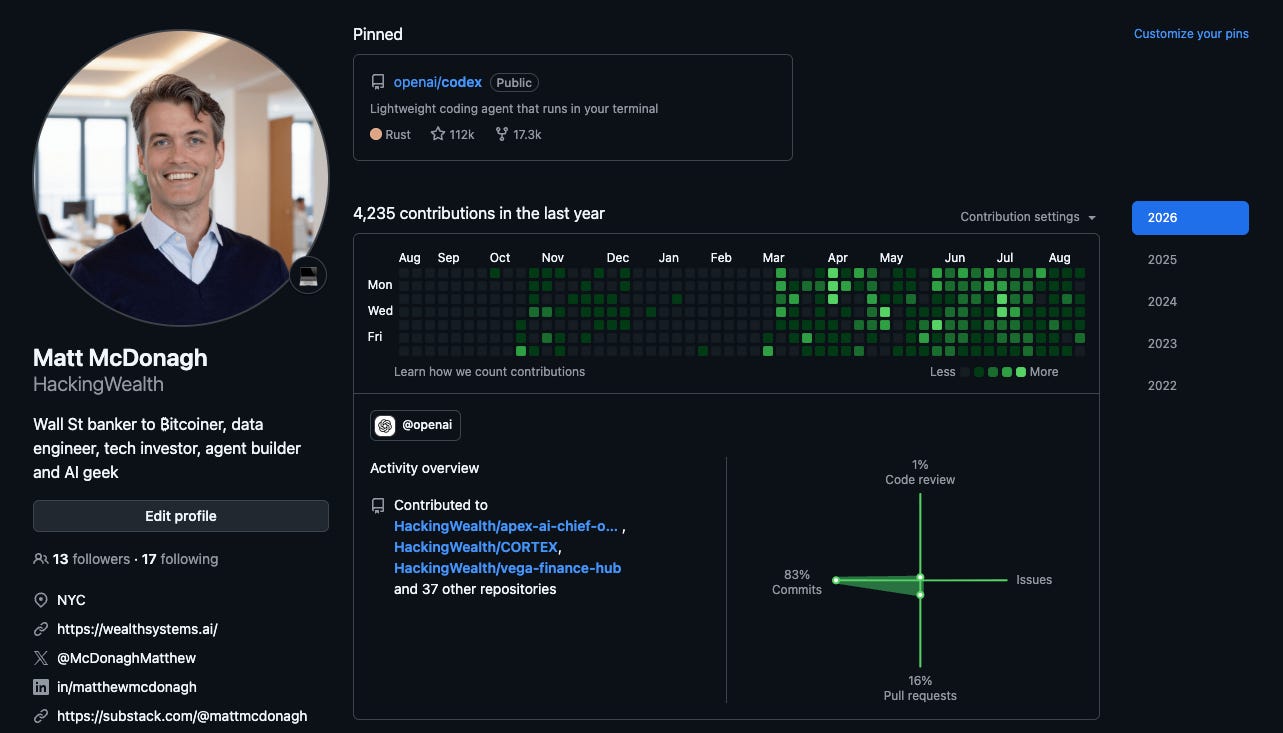Viewport: 1283px width, 733px height.
Task: Visit the https://wealthsystems.ai/ website link
Action: [137, 629]
